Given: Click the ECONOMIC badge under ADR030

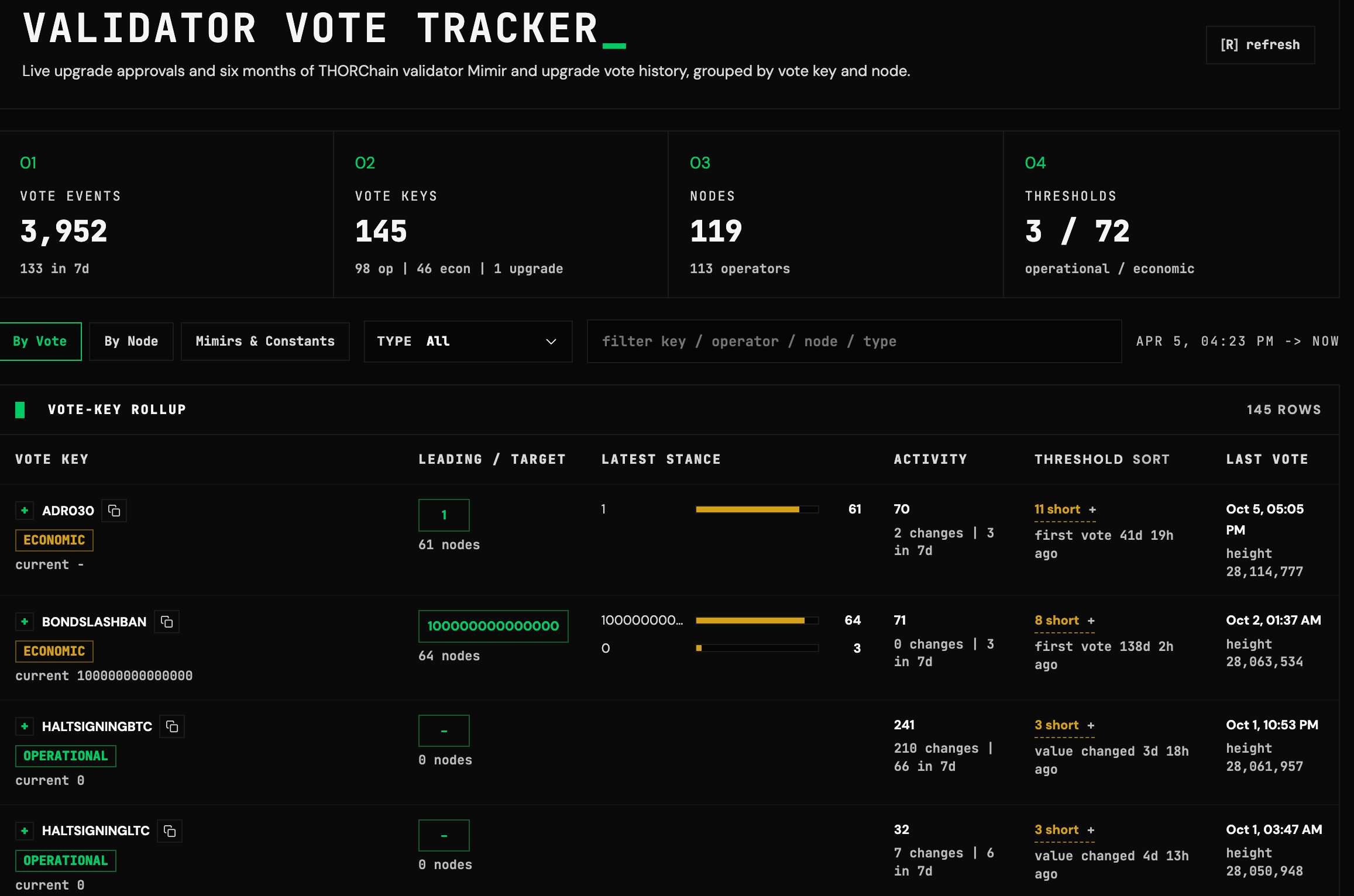Looking at the screenshot, I should pyautogui.click(x=54, y=540).
